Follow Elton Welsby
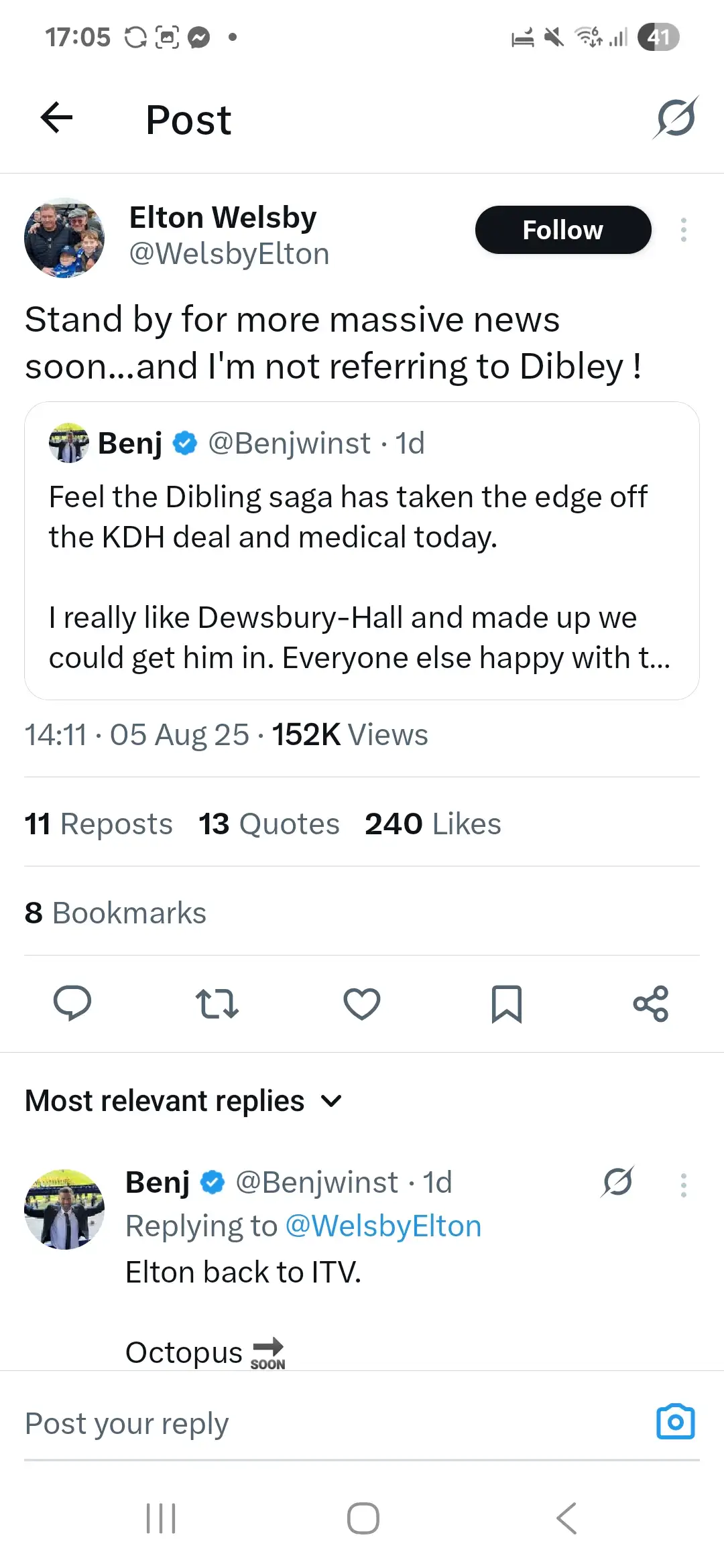The height and width of the screenshot is (1568, 724). tap(563, 230)
